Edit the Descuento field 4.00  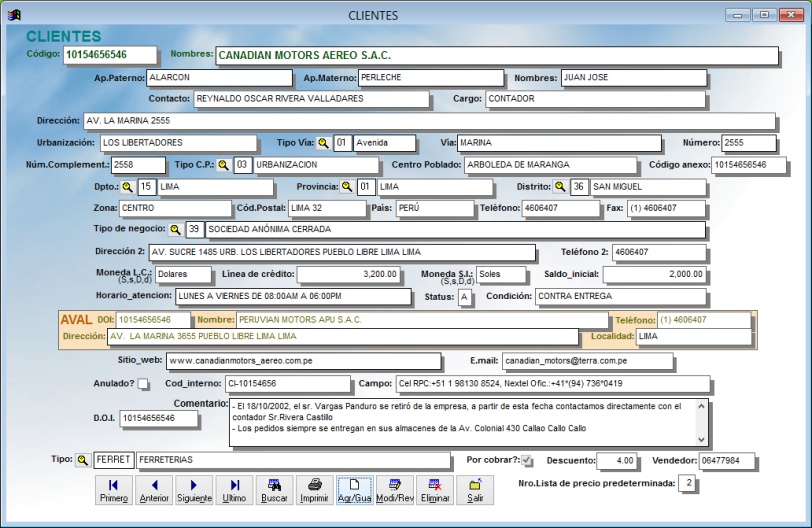point(616,461)
